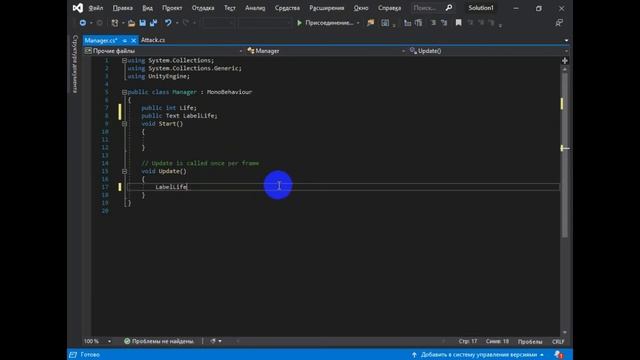Image resolution: width=640 pixels, height=360 pixels.
Task: Click Добавить в систему управления версиями
Action: pyautogui.click(x=479, y=354)
